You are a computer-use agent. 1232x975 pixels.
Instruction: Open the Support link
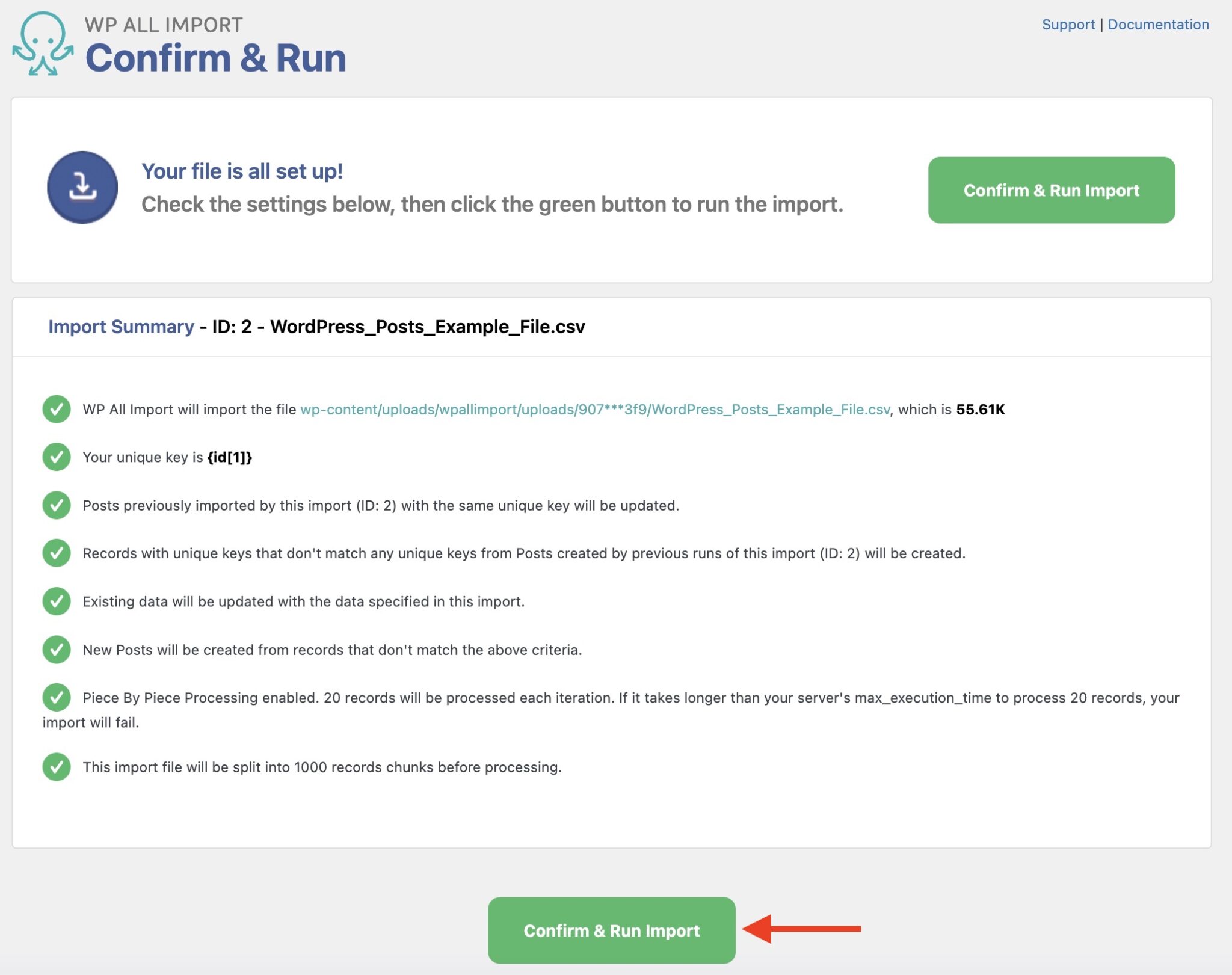1068,25
